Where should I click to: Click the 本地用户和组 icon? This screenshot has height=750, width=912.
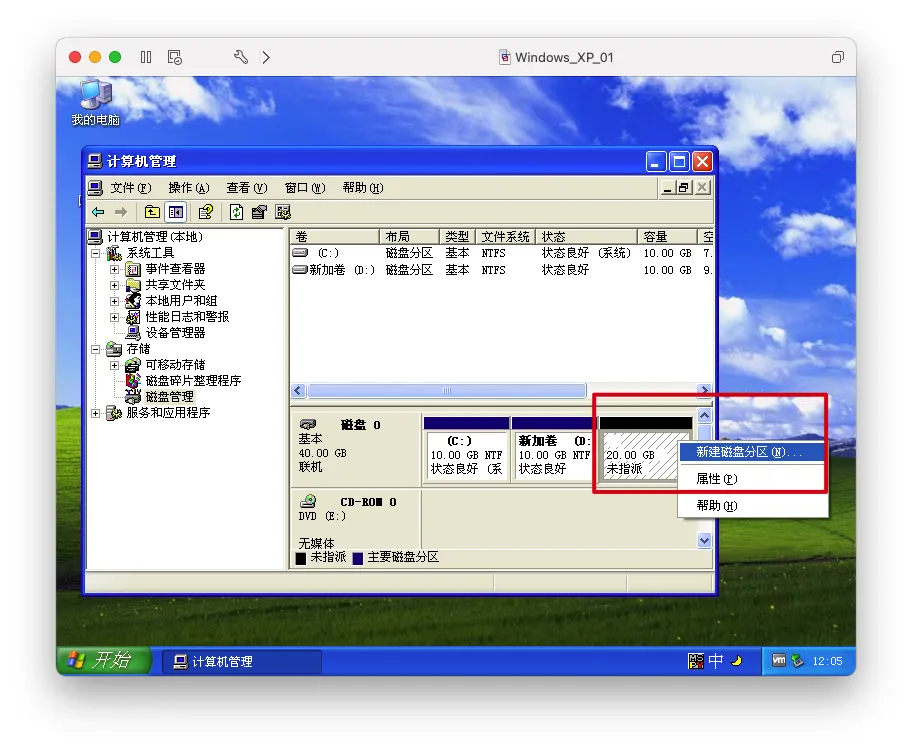pos(133,301)
